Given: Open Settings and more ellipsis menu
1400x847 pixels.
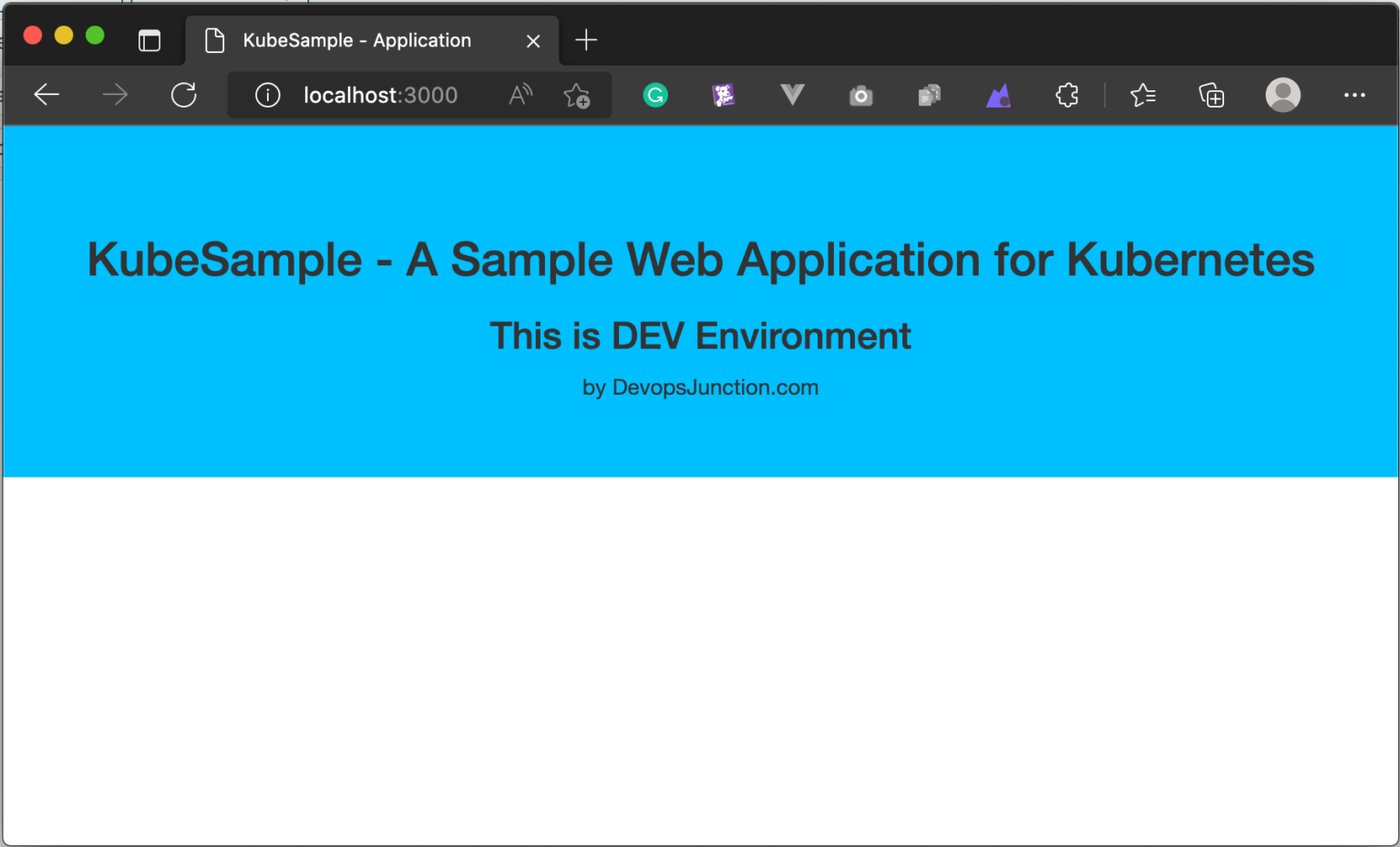Looking at the screenshot, I should pyautogui.click(x=1354, y=95).
